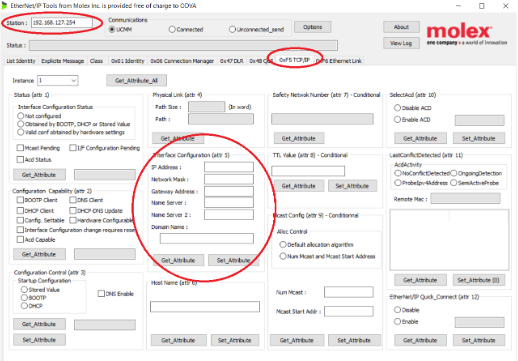This screenshot has height=361, width=518.
Task: Click the IP Address input field
Action: click(x=229, y=167)
